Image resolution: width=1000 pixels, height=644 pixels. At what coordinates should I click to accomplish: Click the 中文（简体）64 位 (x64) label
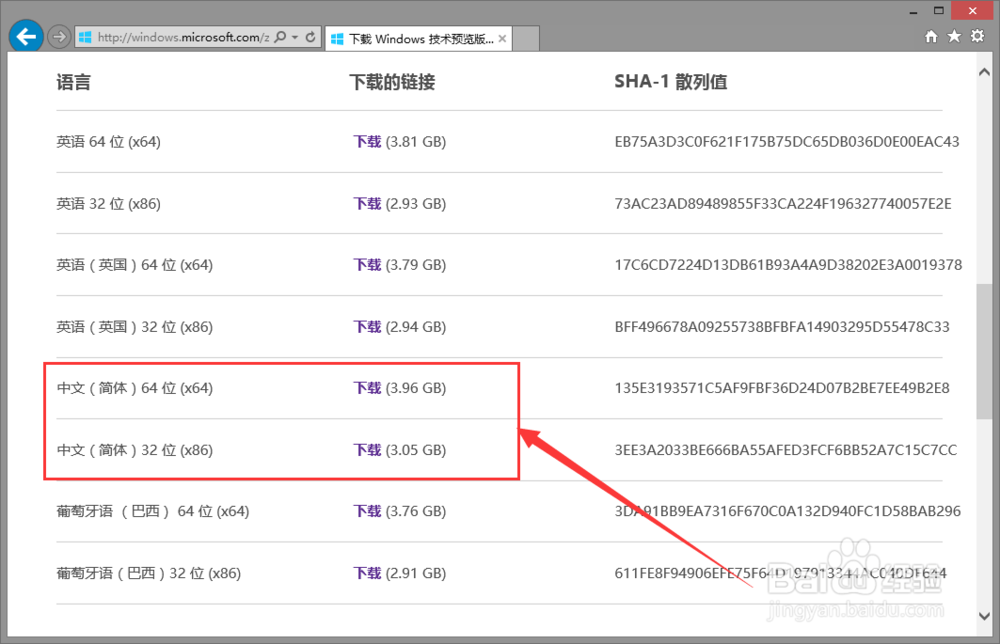click(x=135, y=388)
